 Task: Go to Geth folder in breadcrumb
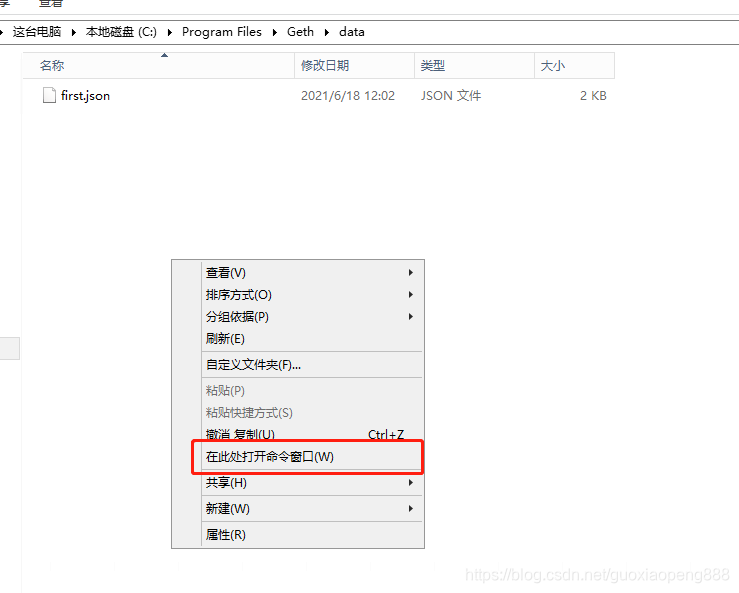point(300,32)
